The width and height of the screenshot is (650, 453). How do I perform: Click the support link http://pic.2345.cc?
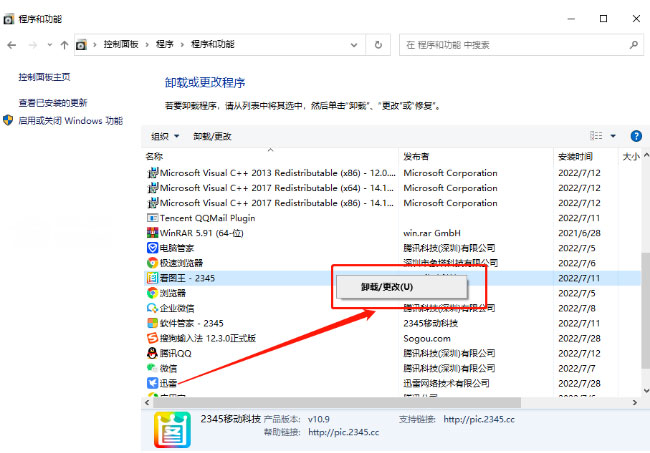[479, 419]
